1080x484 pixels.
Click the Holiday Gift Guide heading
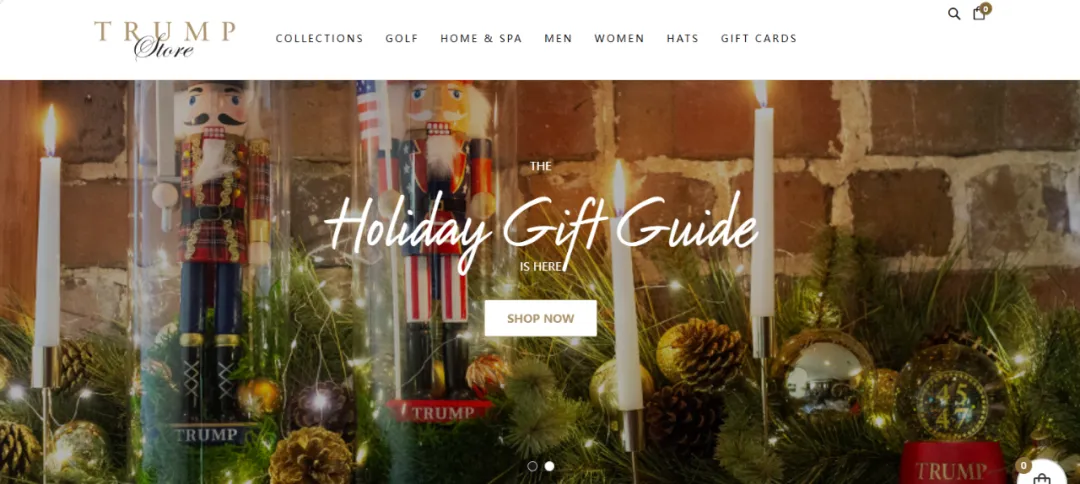point(541,227)
